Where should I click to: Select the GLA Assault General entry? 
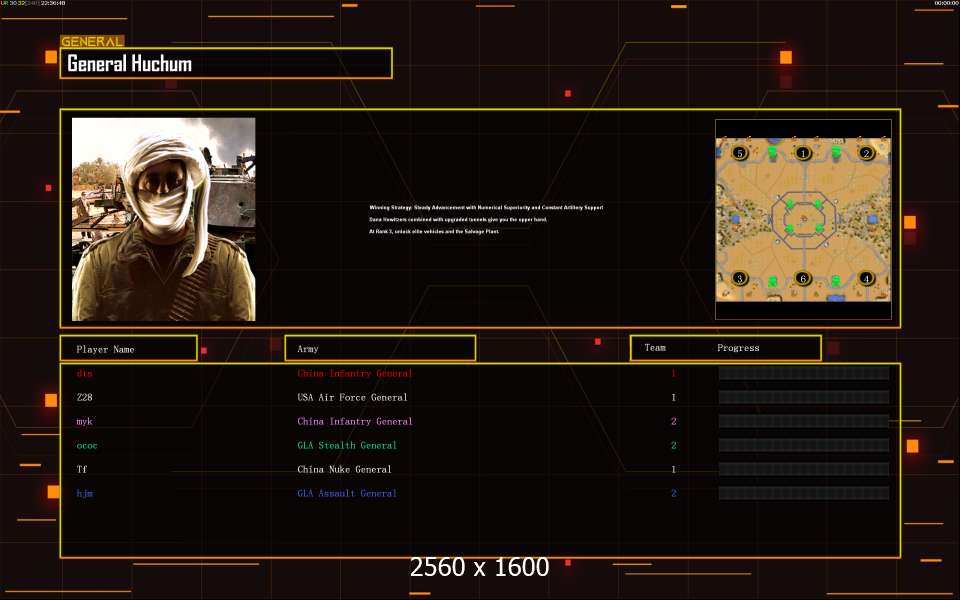pyautogui.click(x=347, y=494)
